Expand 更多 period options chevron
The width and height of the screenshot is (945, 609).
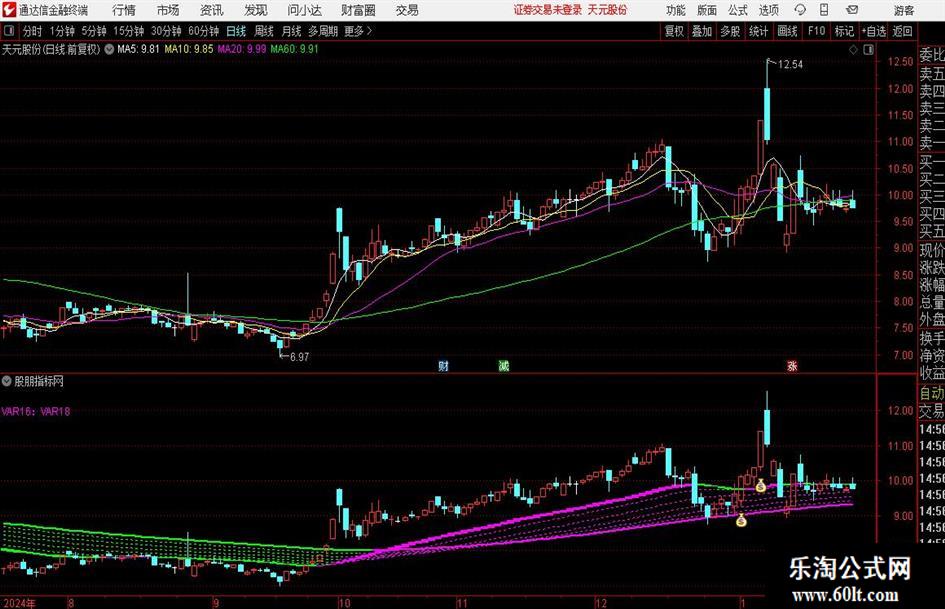point(369,31)
